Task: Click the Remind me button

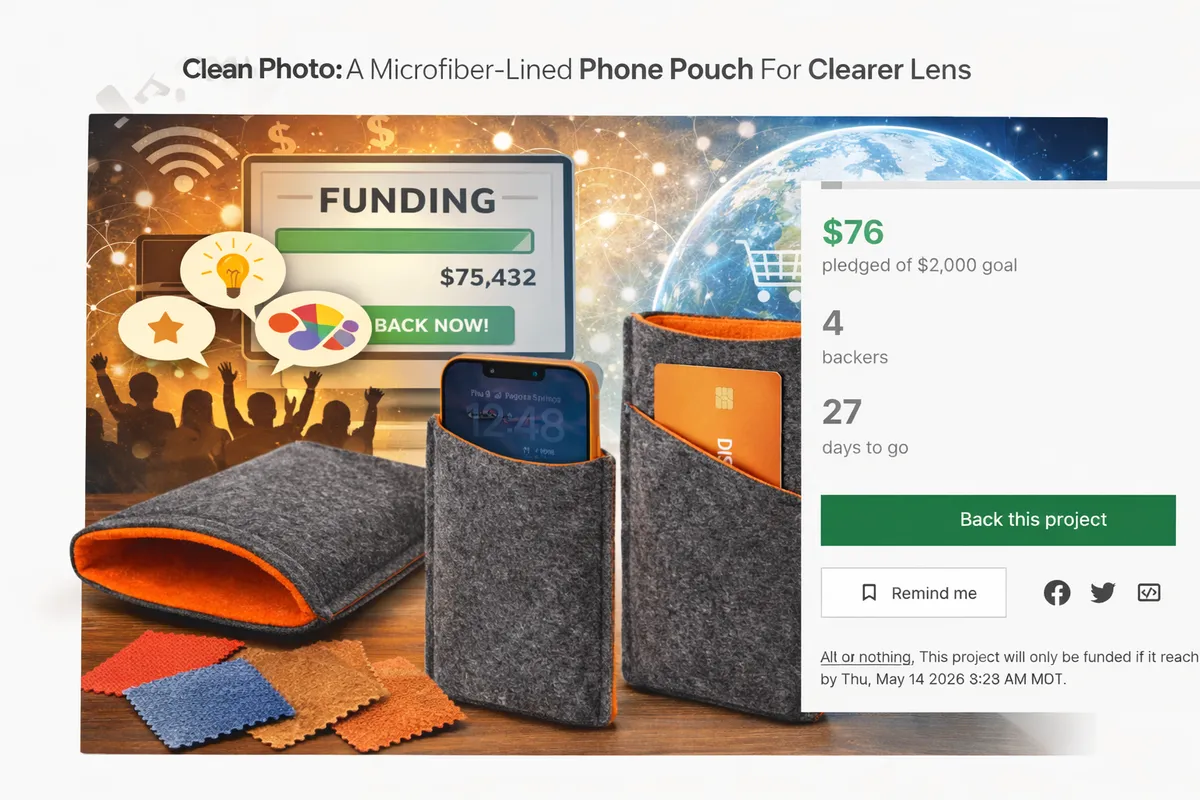Action: (x=913, y=593)
